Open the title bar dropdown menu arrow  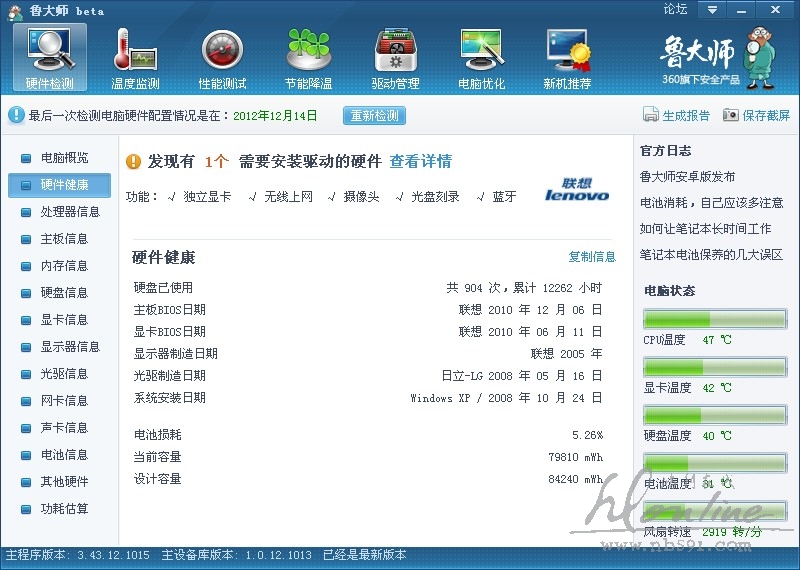coord(712,10)
